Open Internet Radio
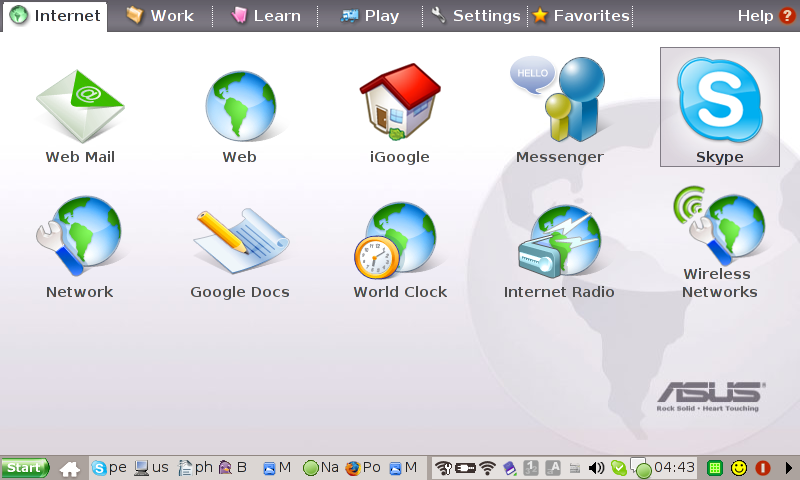The width and height of the screenshot is (800, 480). pyautogui.click(x=559, y=251)
